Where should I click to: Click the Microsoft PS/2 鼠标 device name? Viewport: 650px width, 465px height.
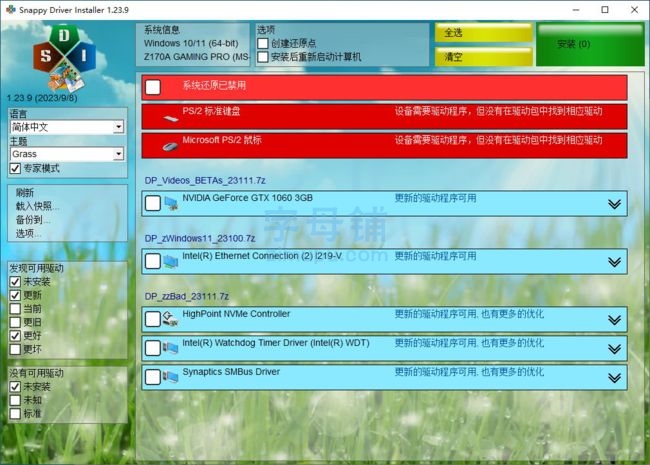pos(222,140)
